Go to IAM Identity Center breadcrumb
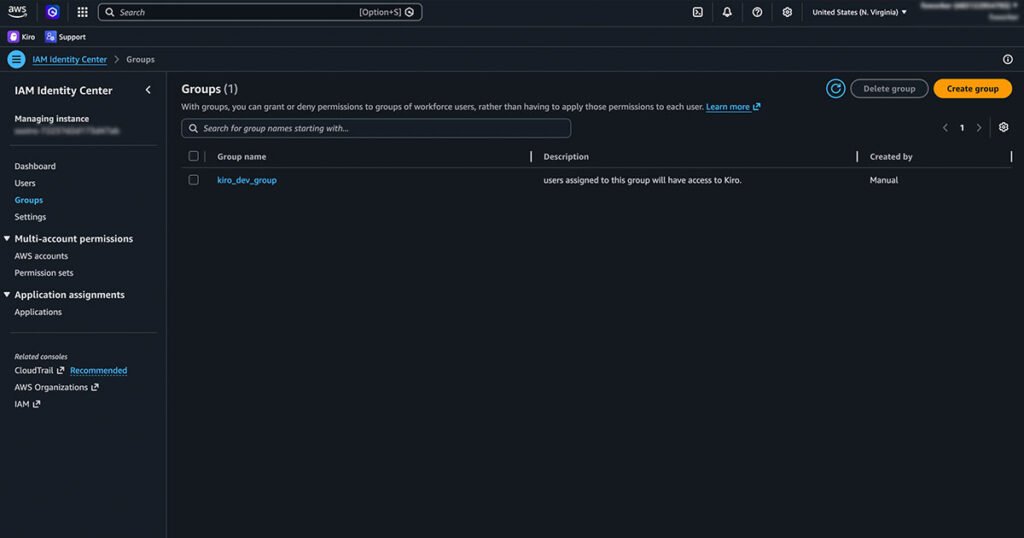Screen dimensions: 1024x538 tap(69, 59)
